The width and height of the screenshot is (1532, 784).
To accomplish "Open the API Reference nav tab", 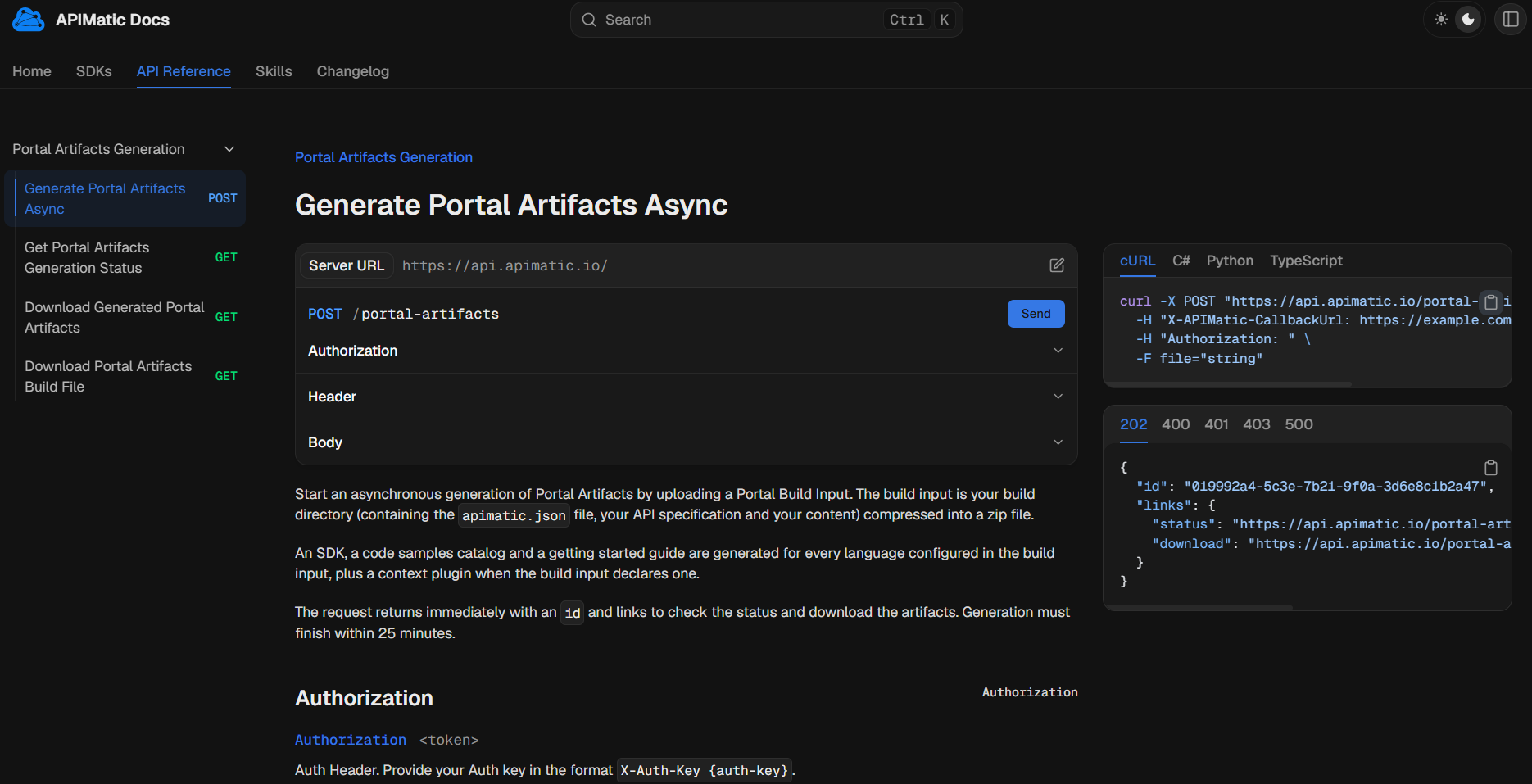I will (x=184, y=71).
